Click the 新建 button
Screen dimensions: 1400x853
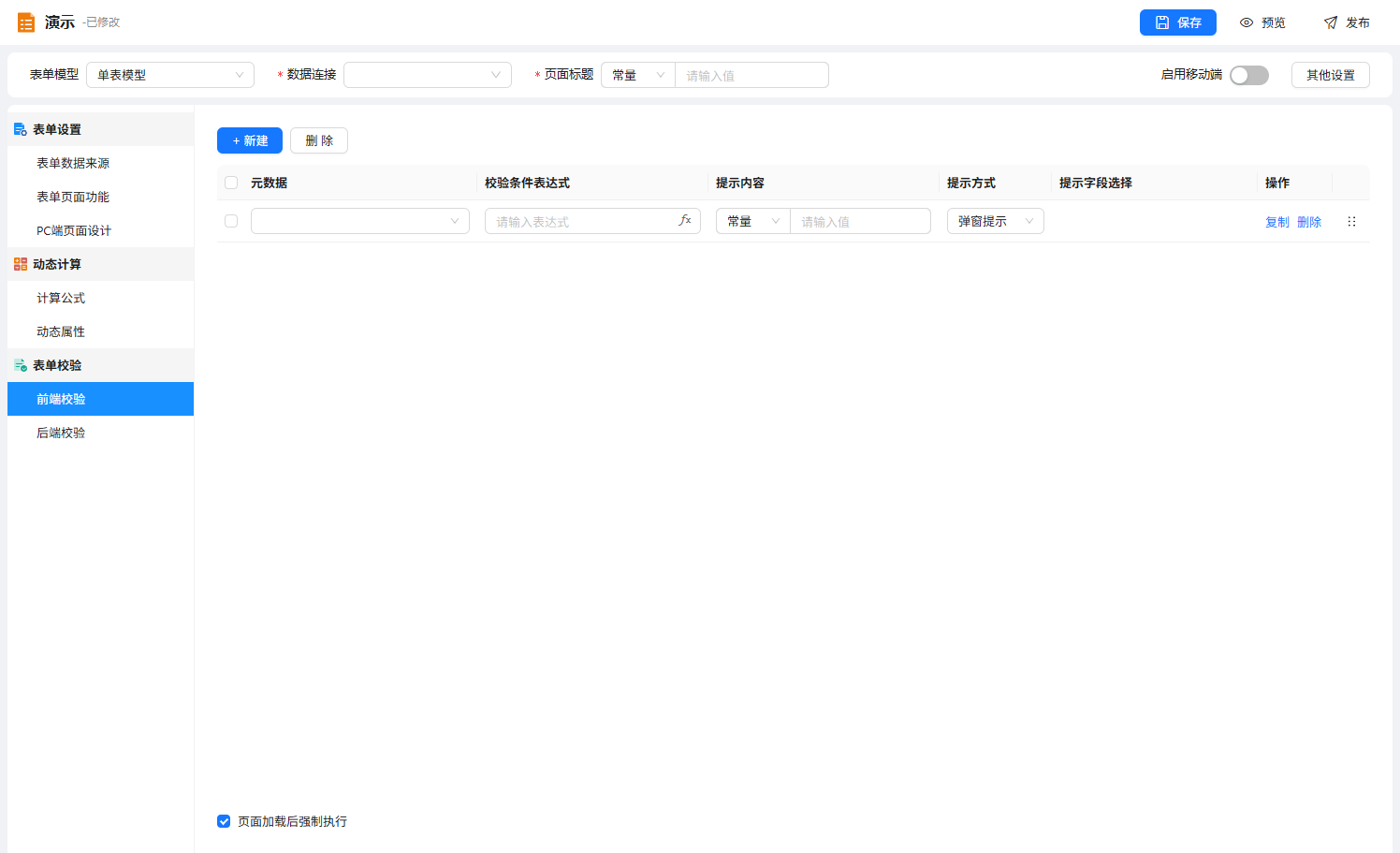[250, 140]
